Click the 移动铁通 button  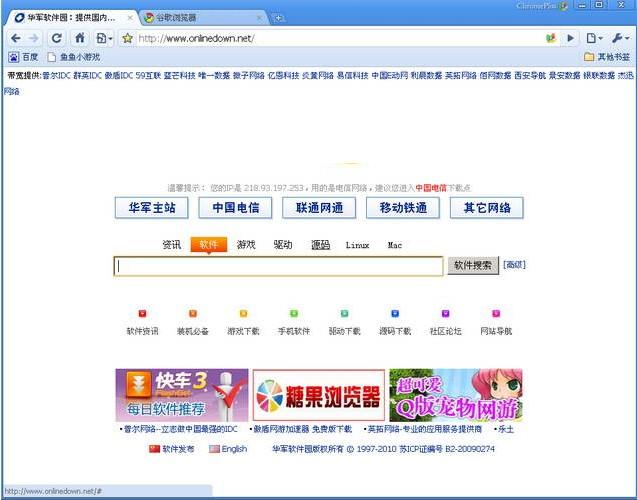(403, 208)
